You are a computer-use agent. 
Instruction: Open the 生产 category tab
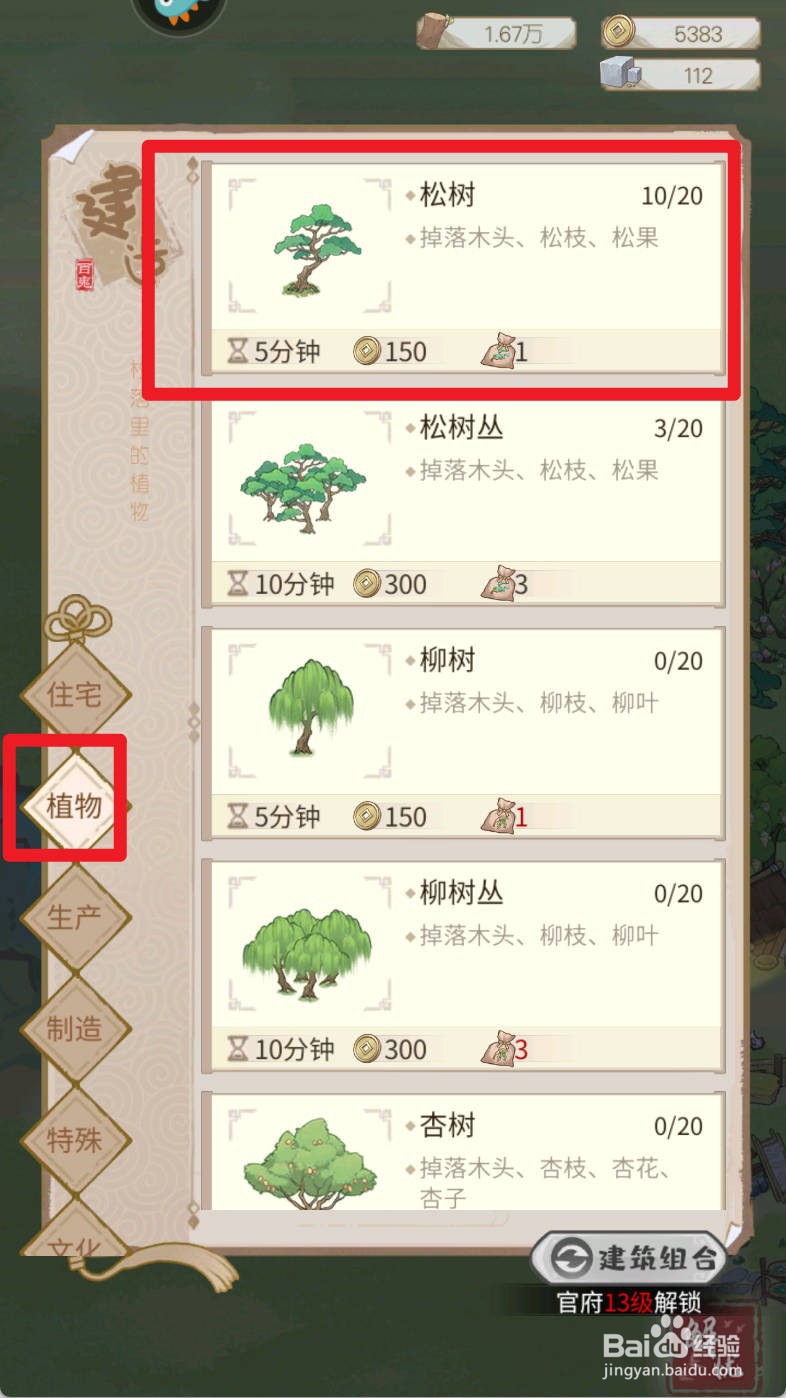[x=75, y=917]
